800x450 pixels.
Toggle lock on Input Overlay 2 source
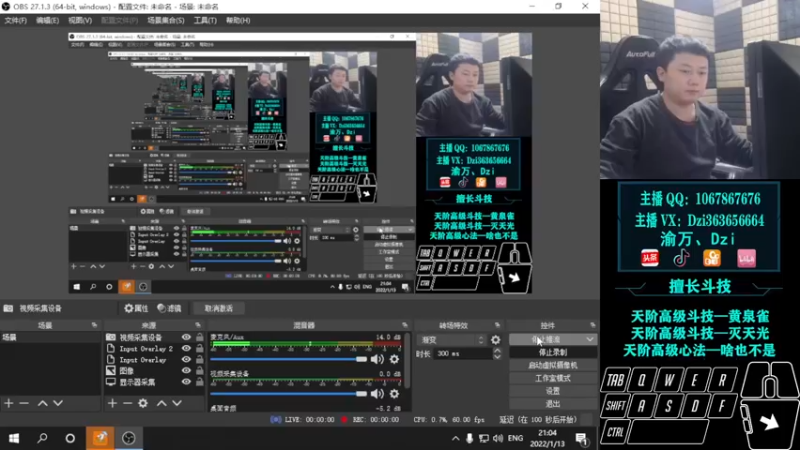(199, 348)
